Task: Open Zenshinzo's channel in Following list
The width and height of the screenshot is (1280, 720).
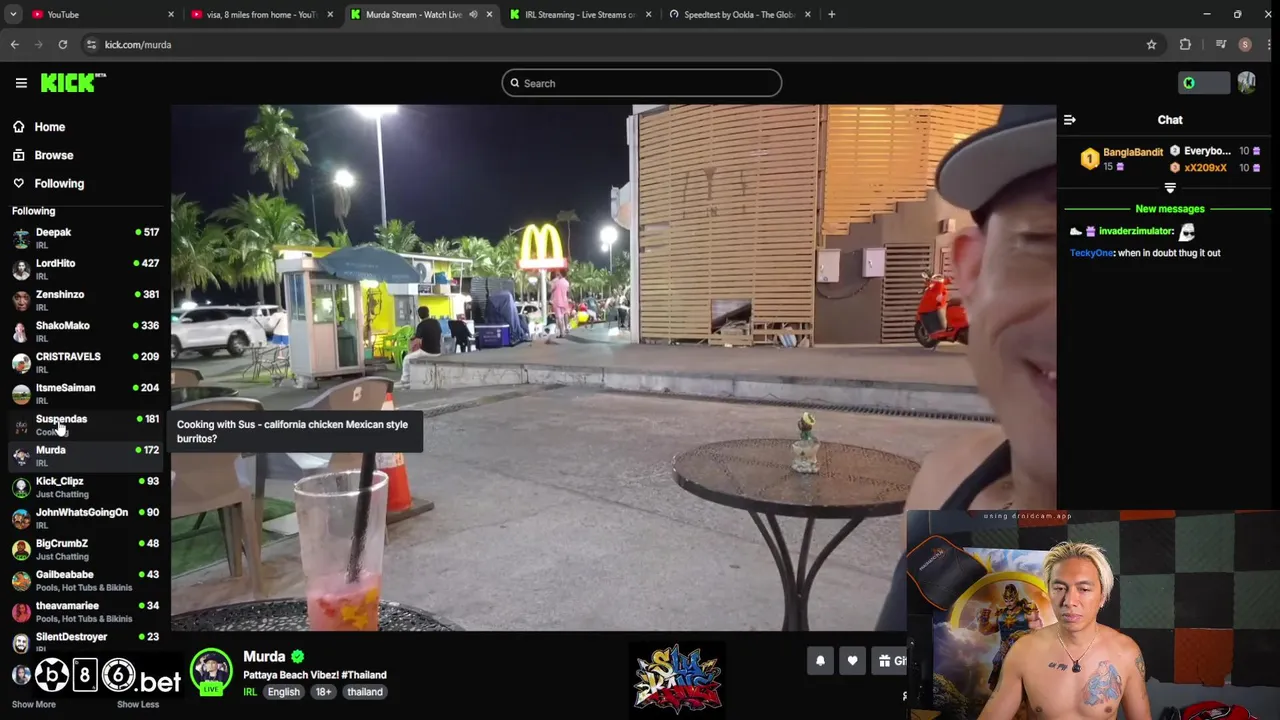Action: coord(85,300)
